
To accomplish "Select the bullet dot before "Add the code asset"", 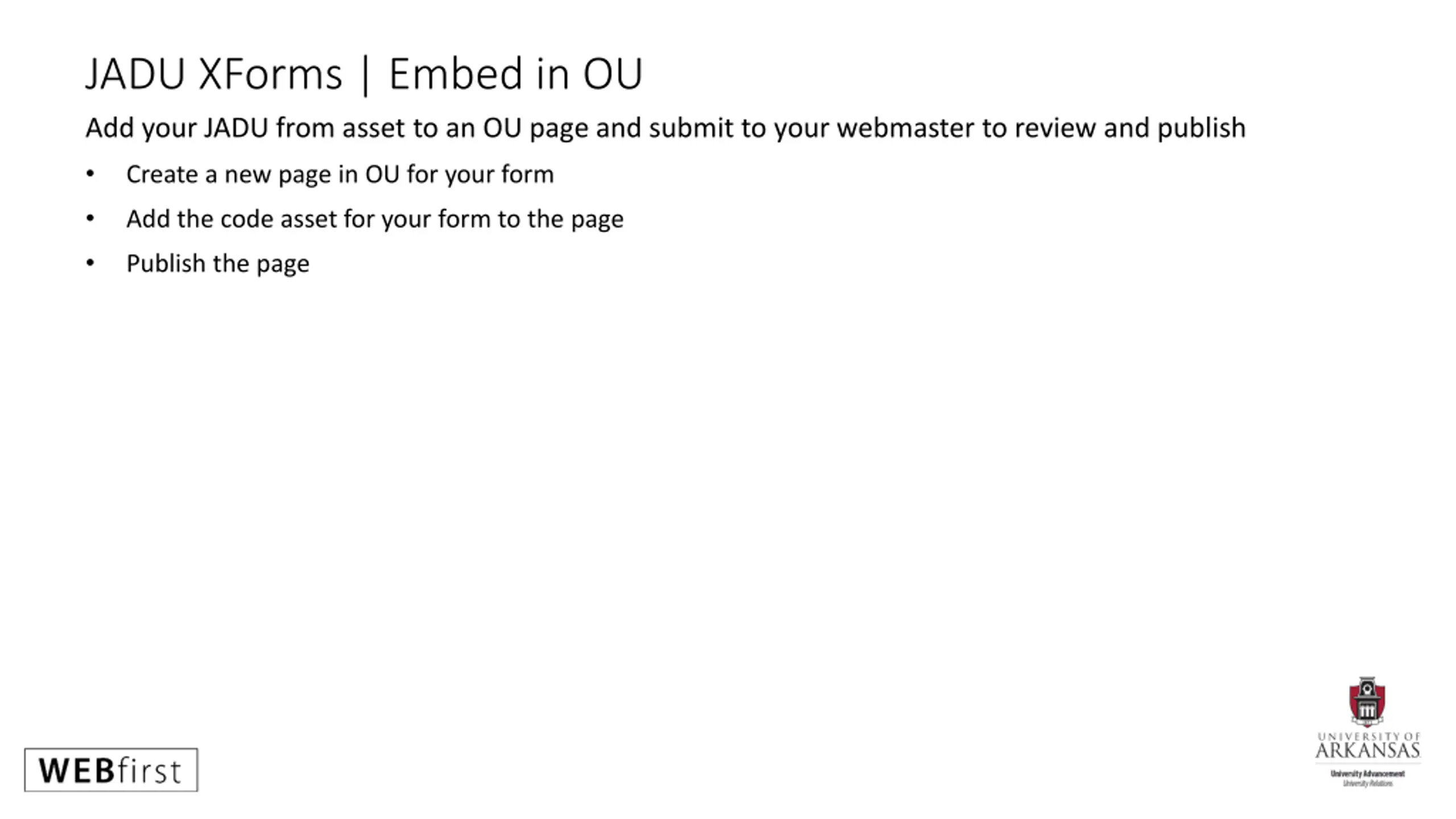I will click(90, 218).
